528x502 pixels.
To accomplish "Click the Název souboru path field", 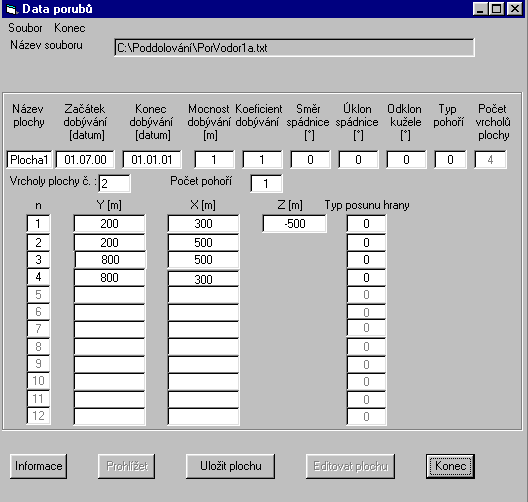I will tap(294, 48).
